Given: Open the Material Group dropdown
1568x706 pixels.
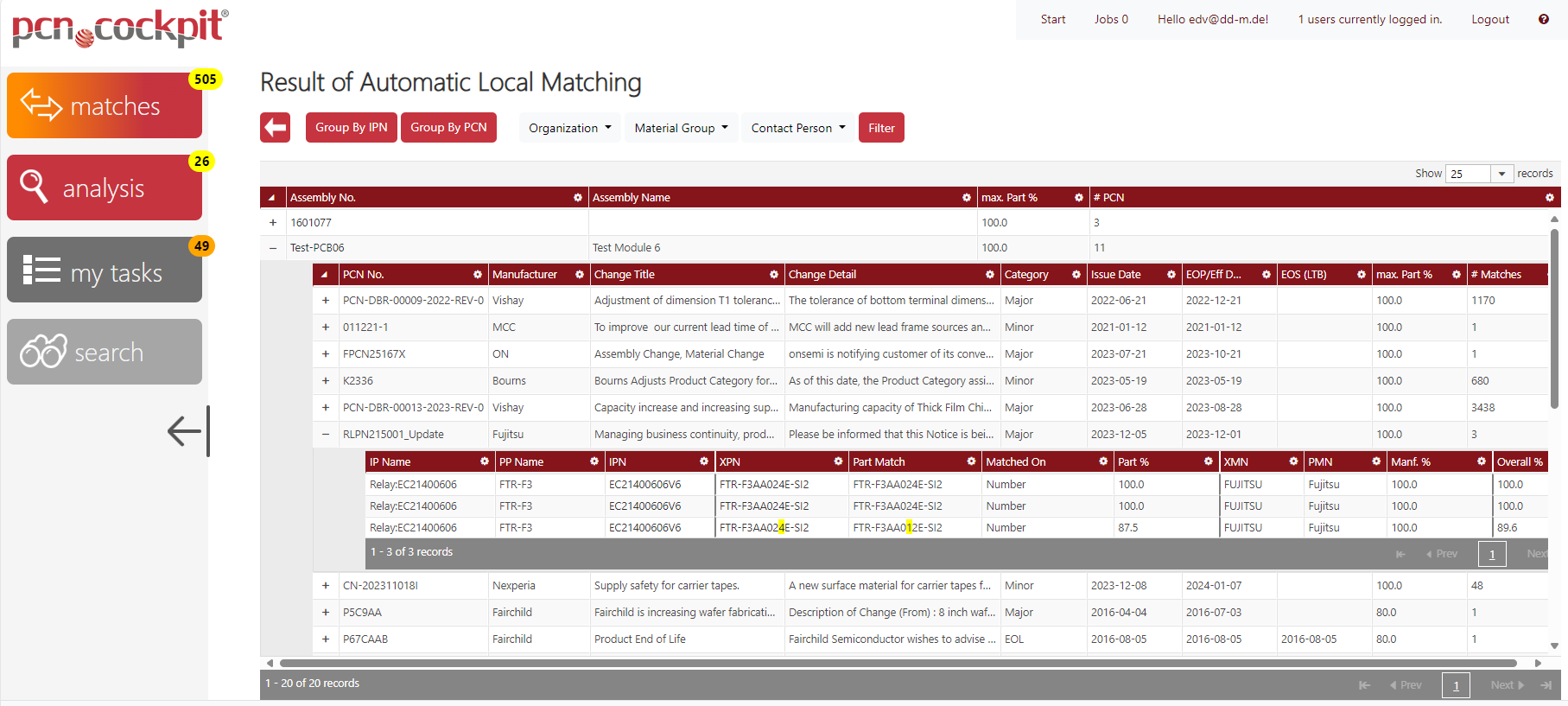Looking at the screenshot, I should 682,128.
